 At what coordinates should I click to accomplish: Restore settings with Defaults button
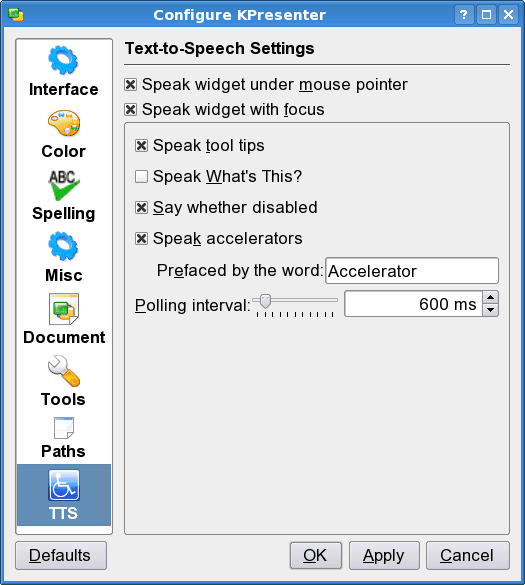coord(61,556)
